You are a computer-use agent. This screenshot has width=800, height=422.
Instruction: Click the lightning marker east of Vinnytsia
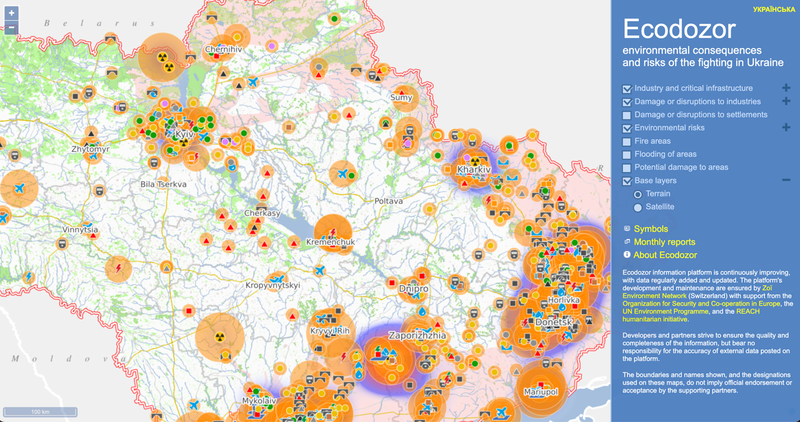click(x=119, y=268)
